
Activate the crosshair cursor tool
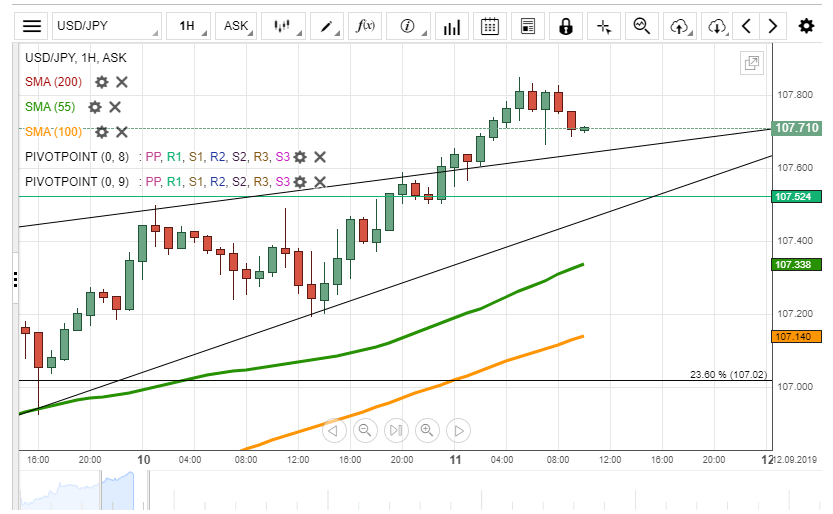pos(604,26)
